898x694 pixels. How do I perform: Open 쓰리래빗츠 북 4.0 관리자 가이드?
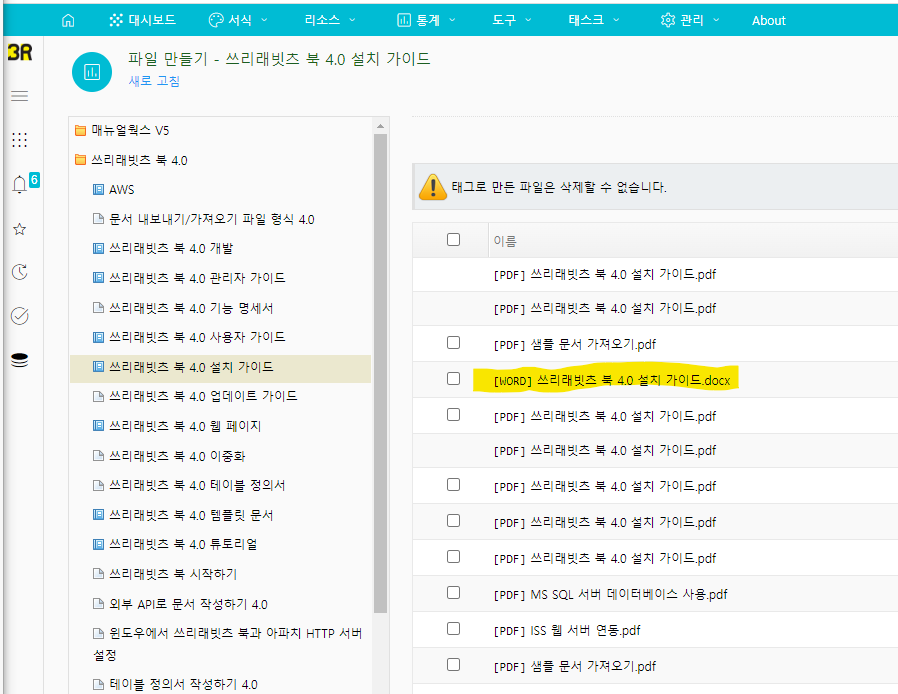(197, 278)
